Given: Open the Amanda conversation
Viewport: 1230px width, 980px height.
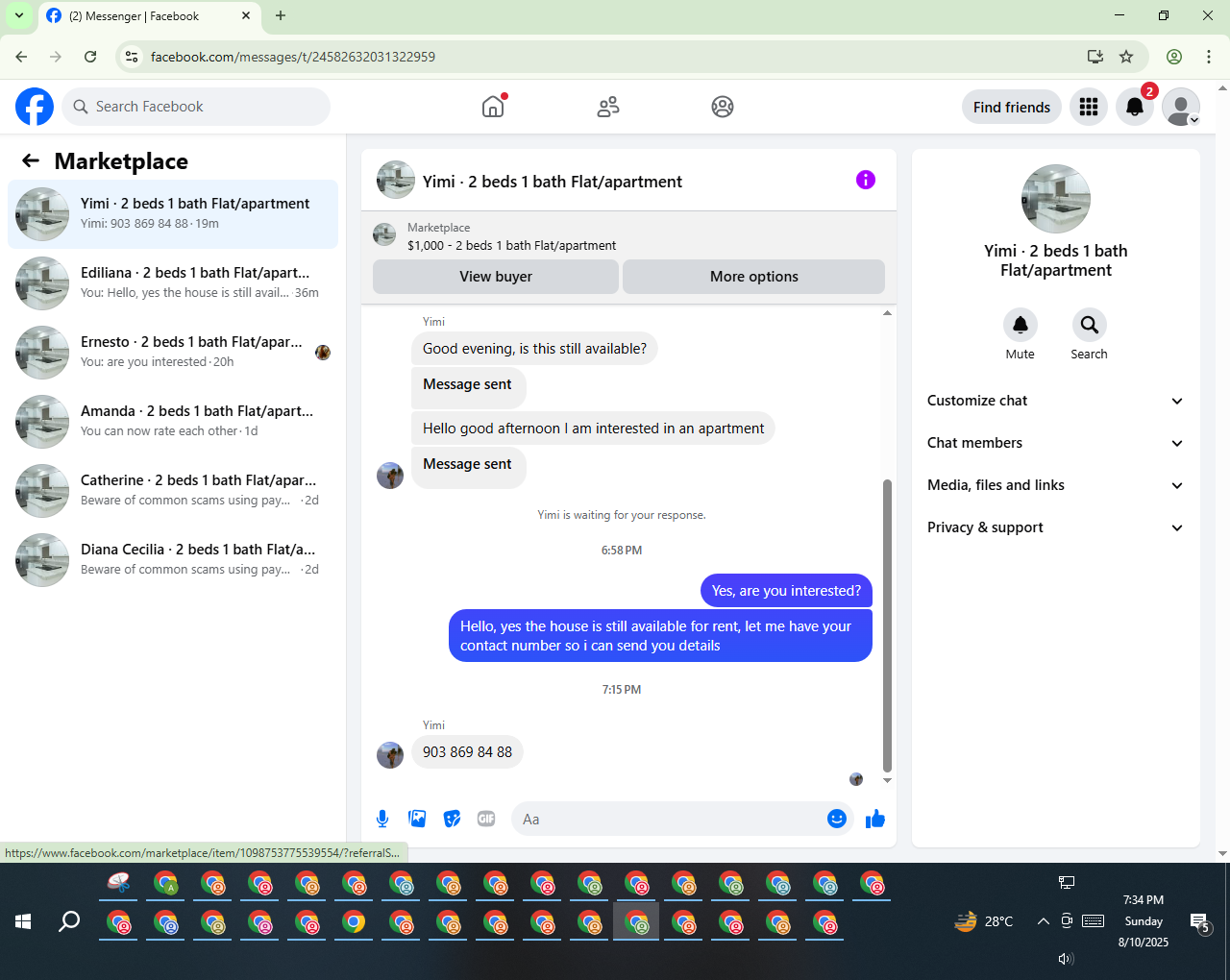Looking at the screenshot, I should click(x=173, y=422).
